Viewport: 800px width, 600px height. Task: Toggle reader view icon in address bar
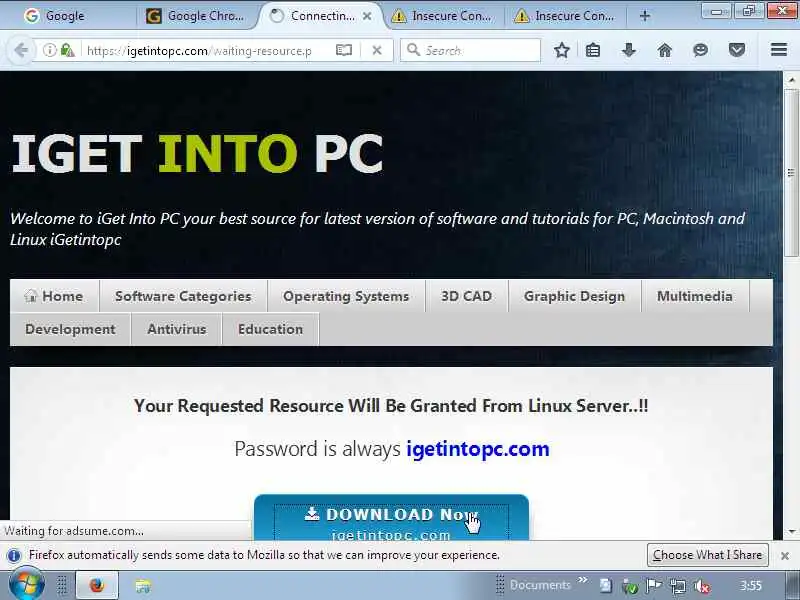click(x=344, y=50)
